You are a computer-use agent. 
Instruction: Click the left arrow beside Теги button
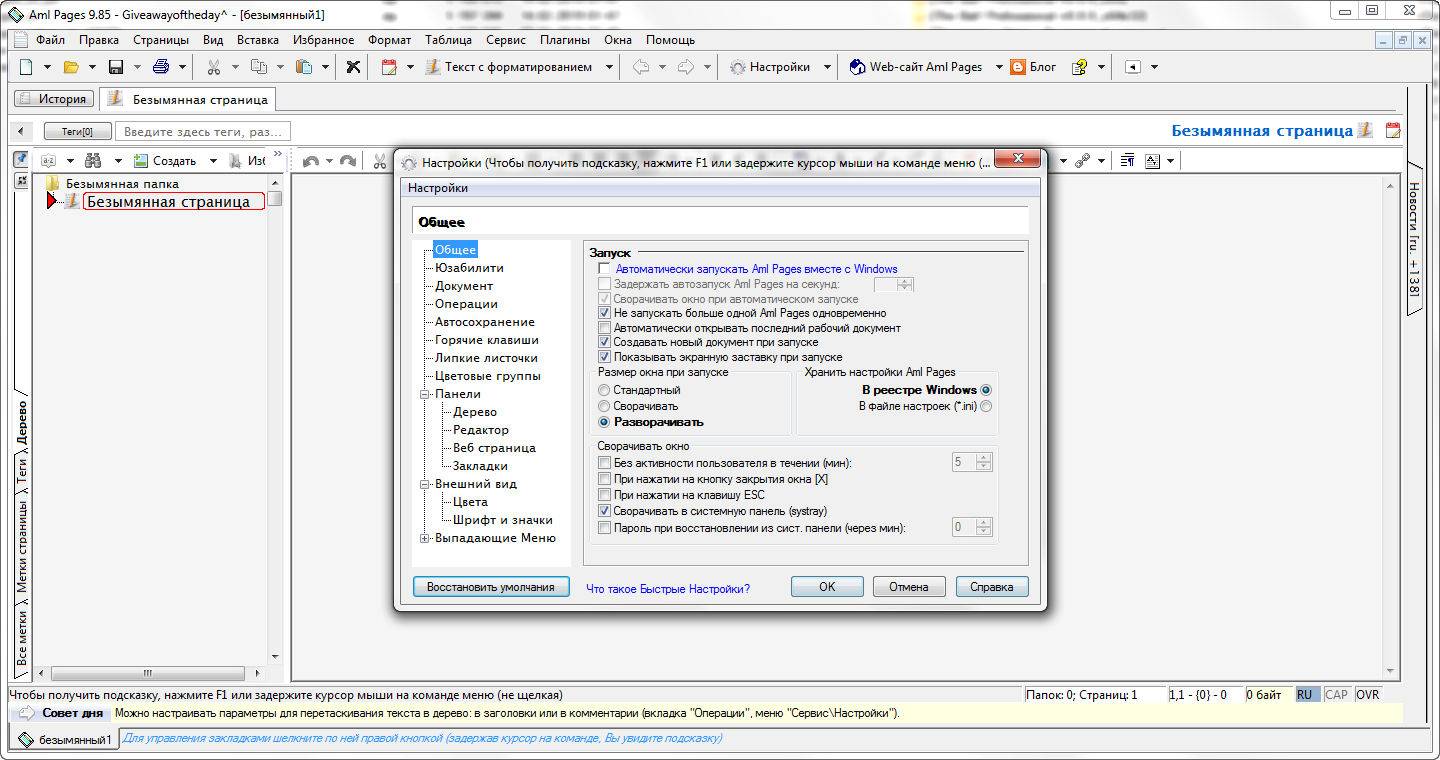[21, 131]
